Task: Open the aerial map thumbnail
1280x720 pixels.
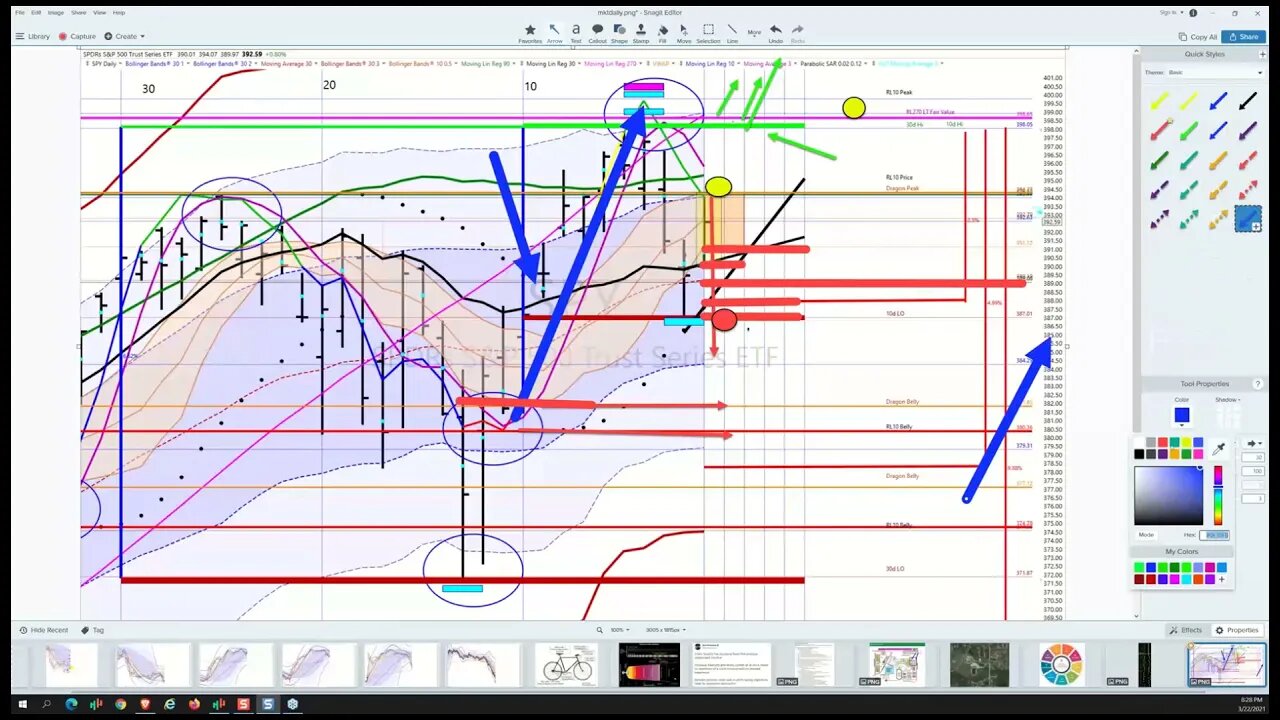Action: tap(980, 665)
